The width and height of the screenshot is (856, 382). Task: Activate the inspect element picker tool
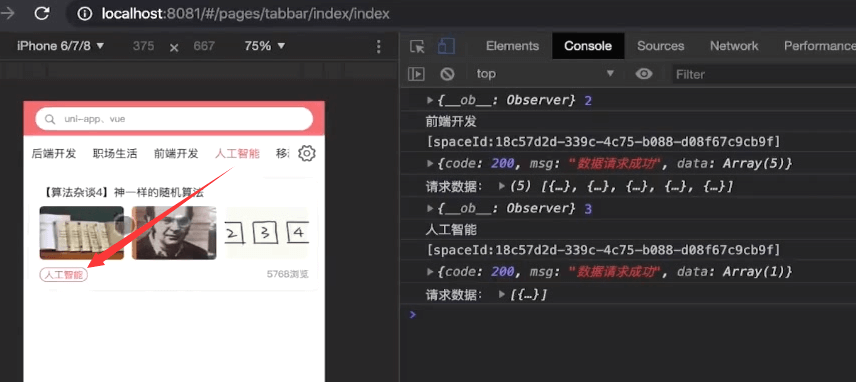418,46
